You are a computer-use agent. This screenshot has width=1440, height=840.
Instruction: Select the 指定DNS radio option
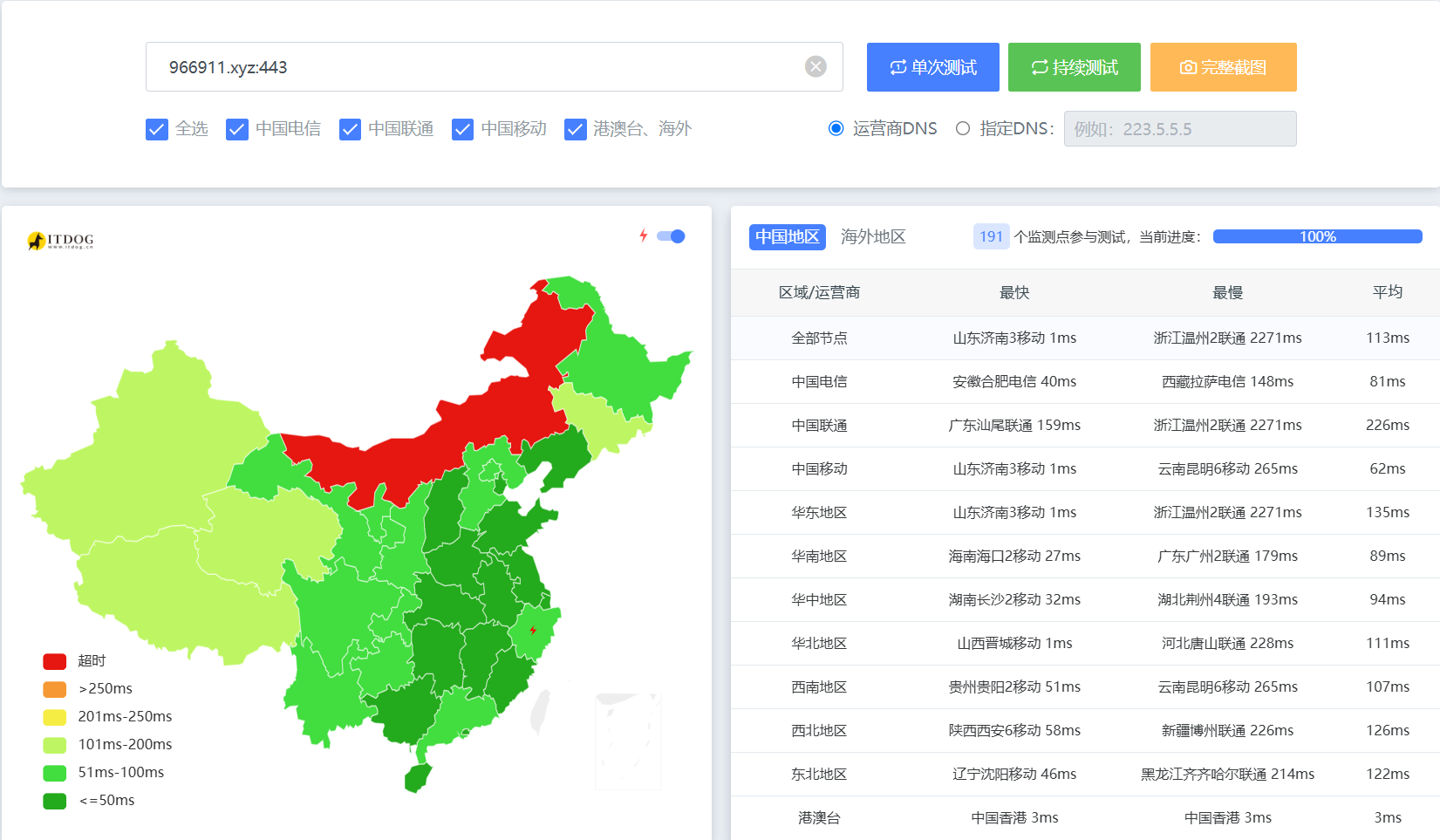[963, 128]
